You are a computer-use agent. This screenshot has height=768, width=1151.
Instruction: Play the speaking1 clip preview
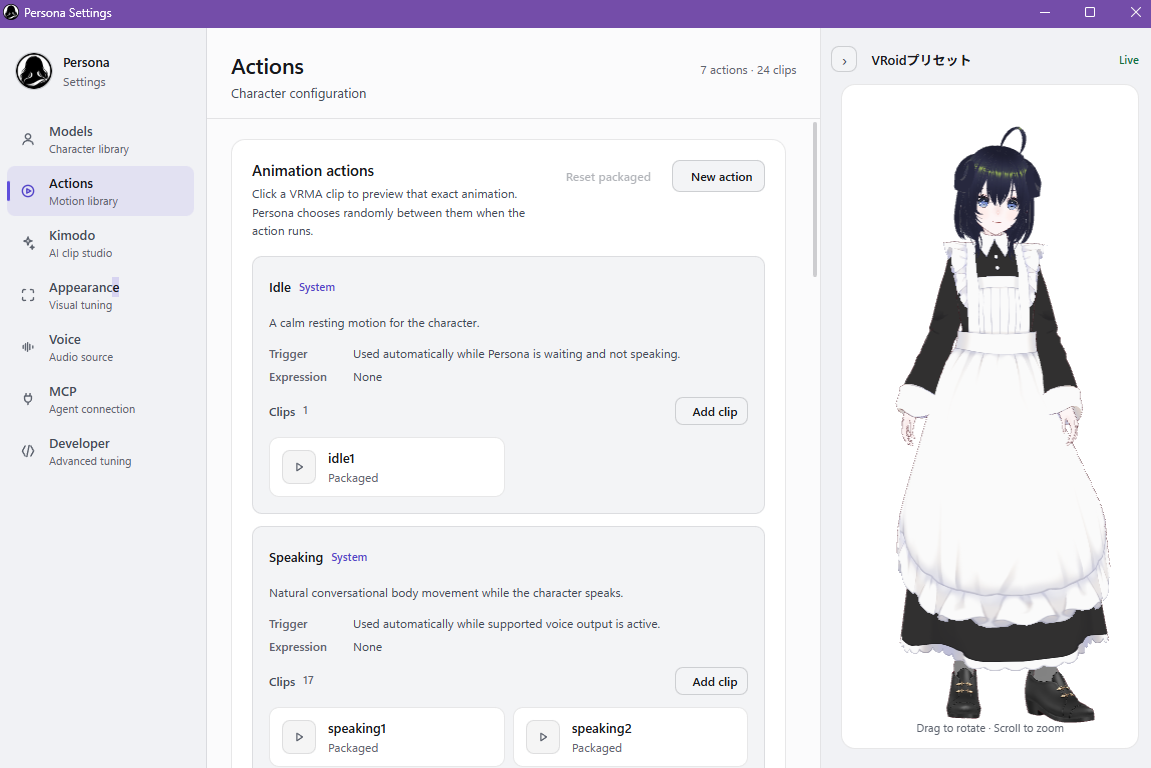point(299,737)
